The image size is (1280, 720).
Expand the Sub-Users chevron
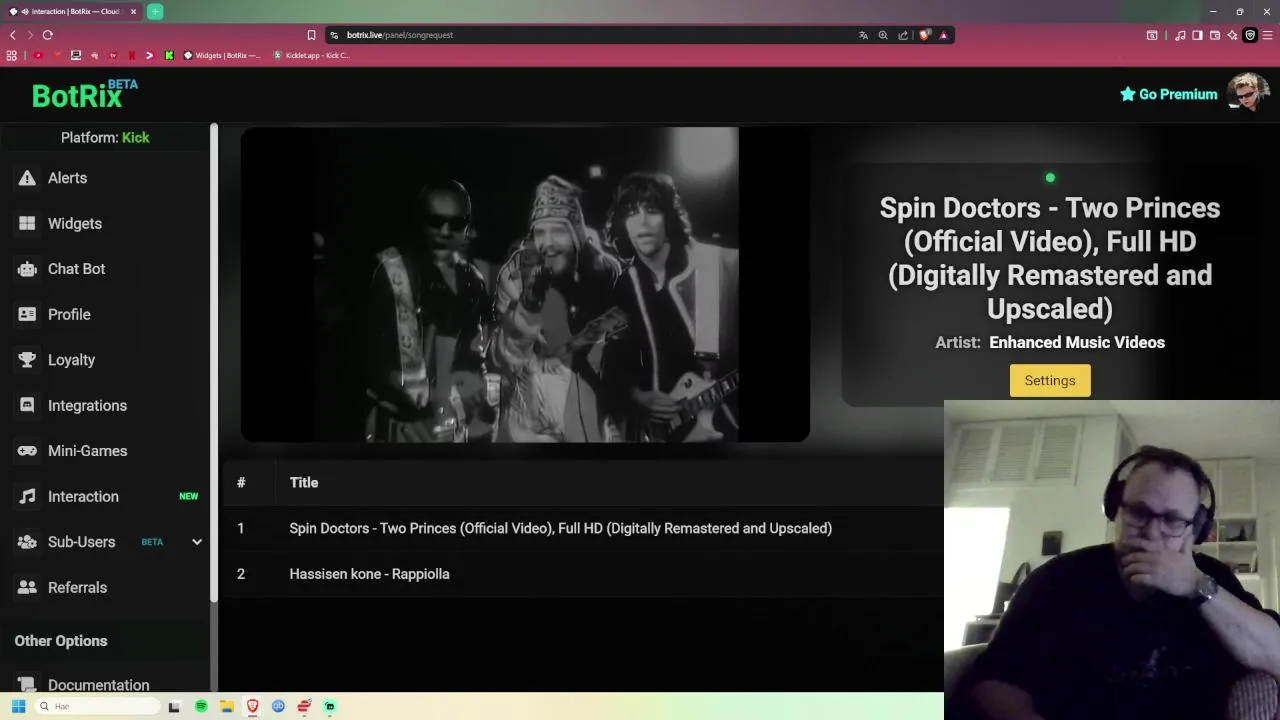197,542
